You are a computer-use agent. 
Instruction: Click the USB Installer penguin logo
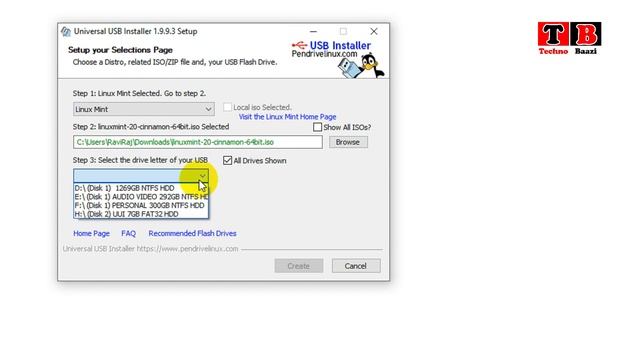coord(361,65)
